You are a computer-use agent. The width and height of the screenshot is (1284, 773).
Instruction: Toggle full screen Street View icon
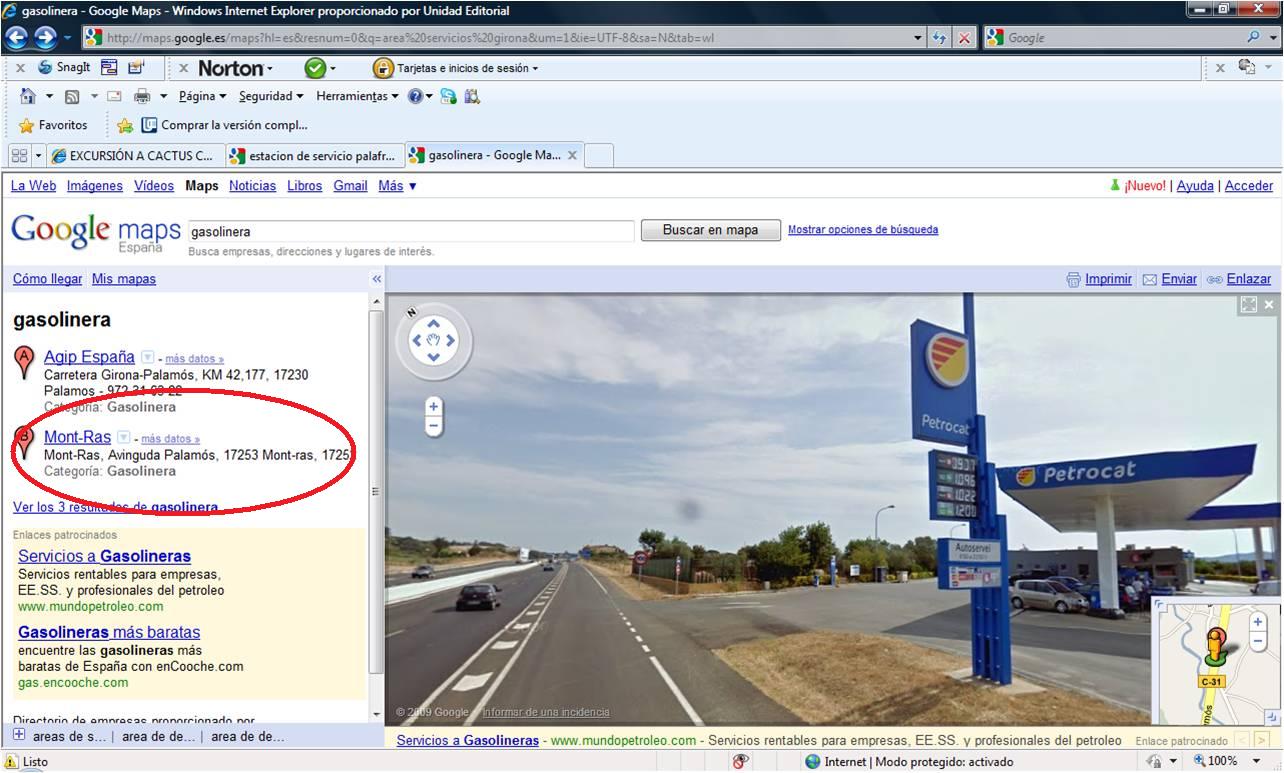click(1248, 305)
